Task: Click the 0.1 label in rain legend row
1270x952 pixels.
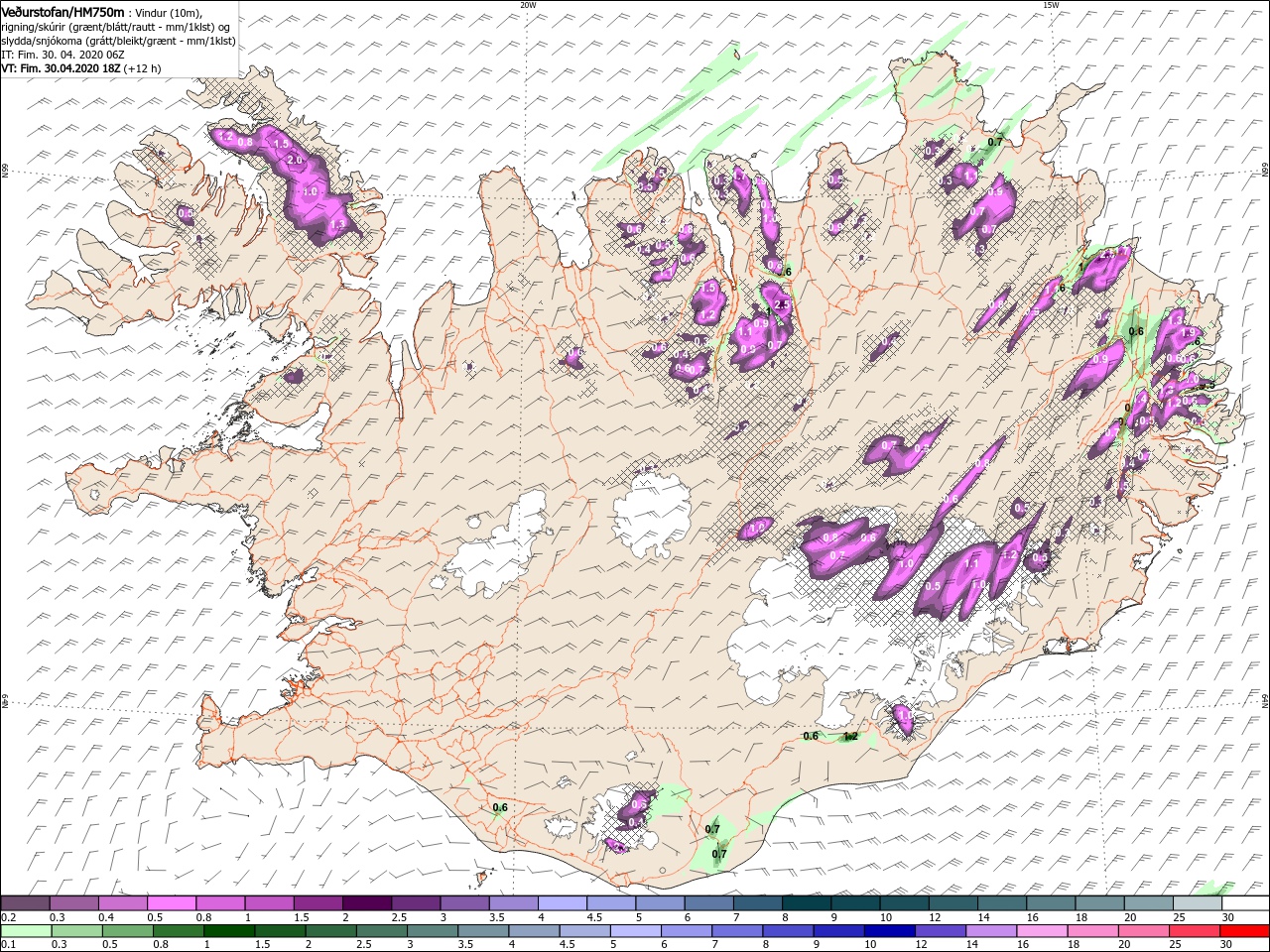Action: pos(8,945)
